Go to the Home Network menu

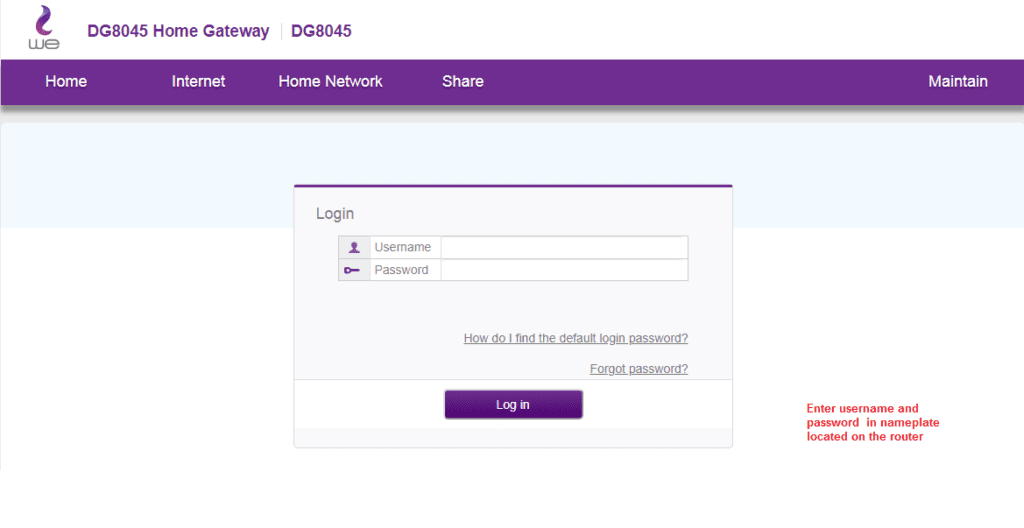(330, 82)
